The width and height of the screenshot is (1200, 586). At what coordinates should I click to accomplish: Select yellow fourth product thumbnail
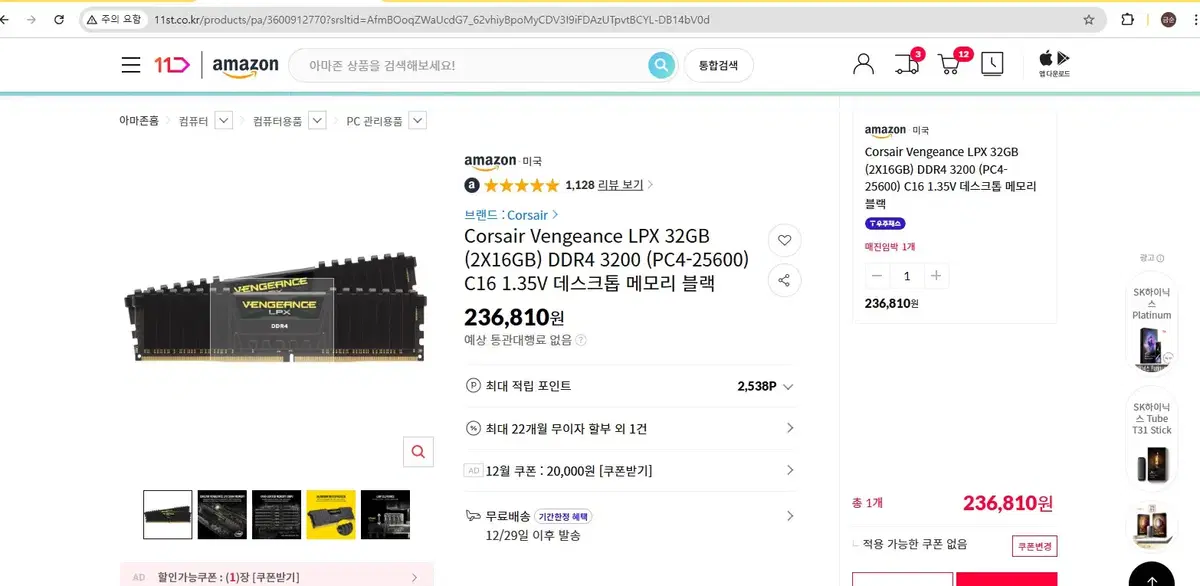coord(331,514)
